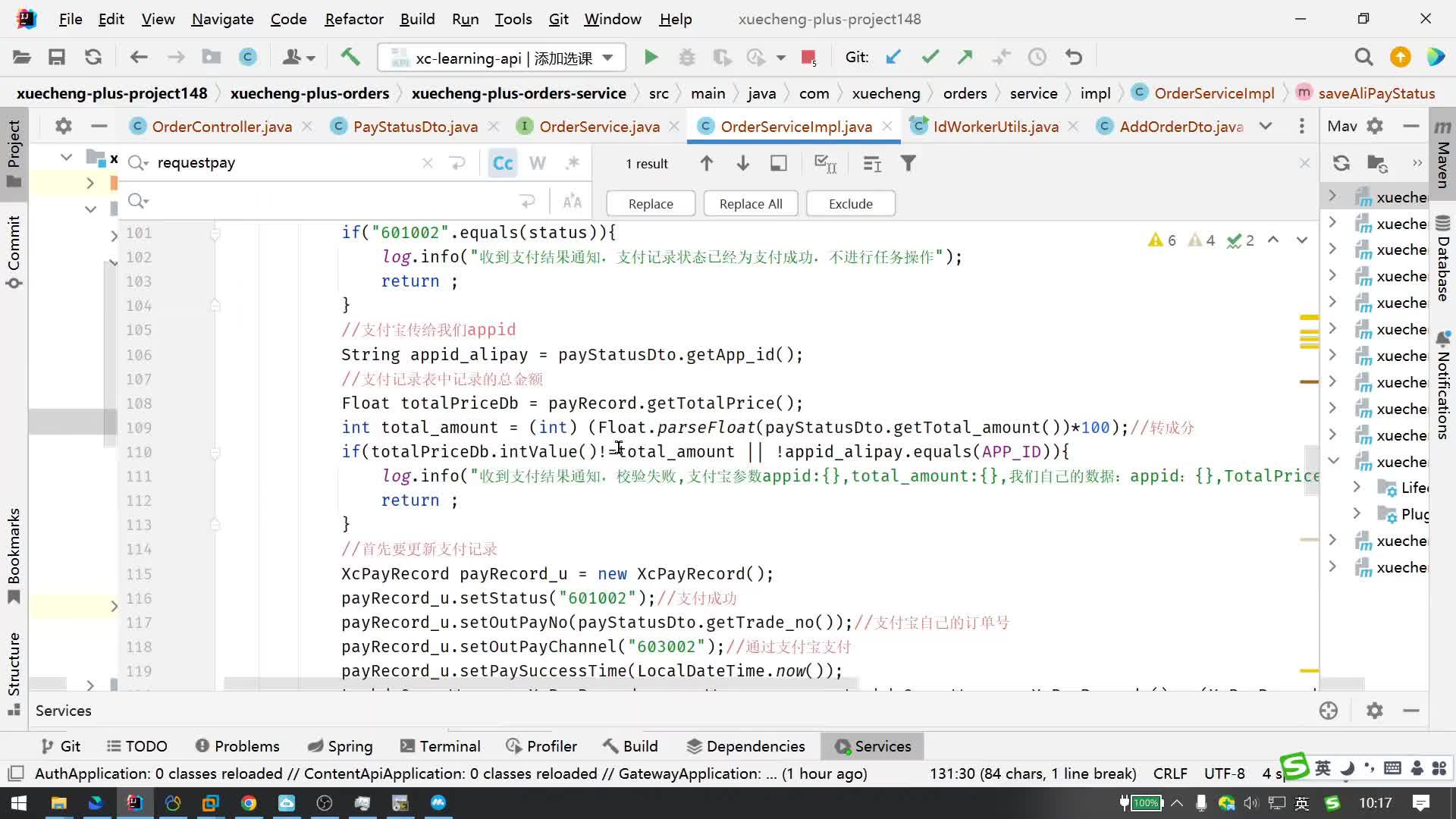
Task: Click the CRLF line separator indicator
Action: (1170, 773)
